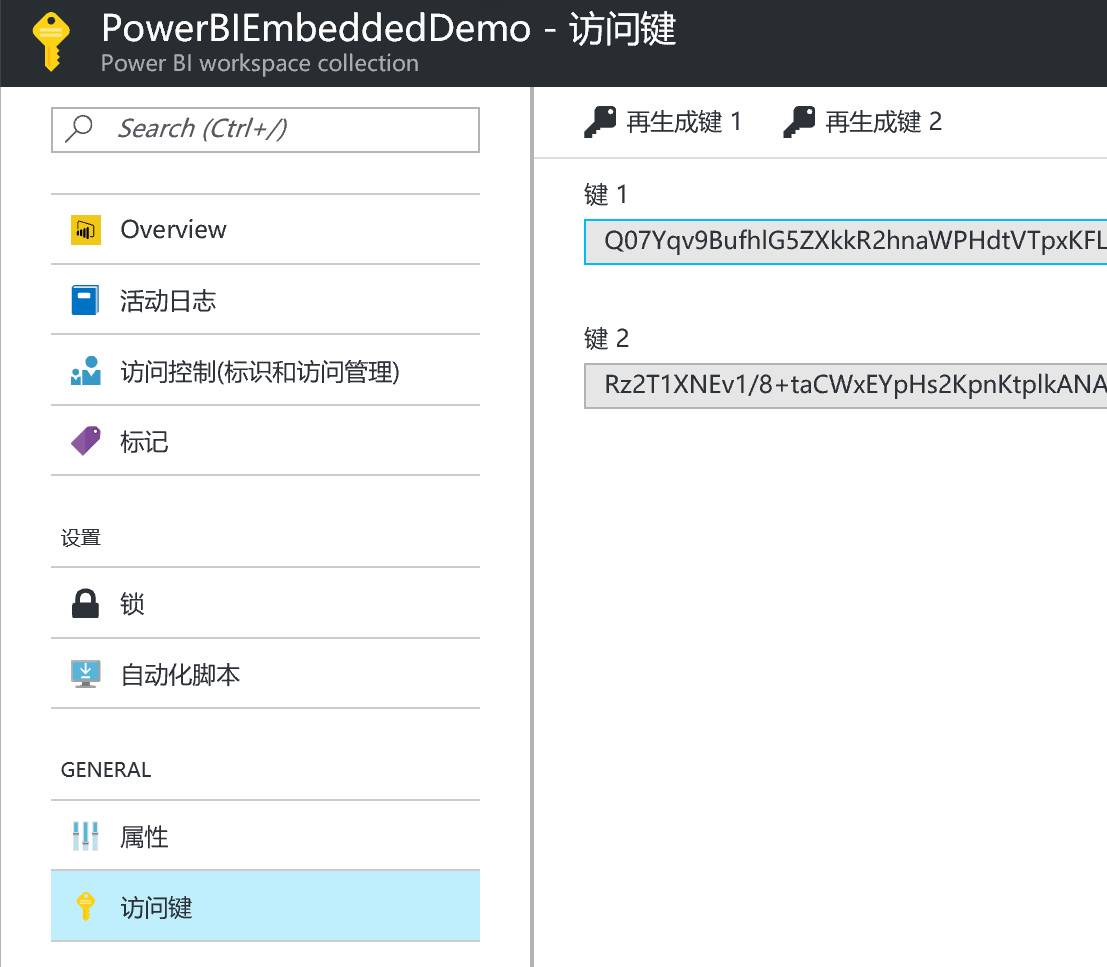The image size is (1107, 967).
Task: Select the 键 2 key value field
Action: 846,385
